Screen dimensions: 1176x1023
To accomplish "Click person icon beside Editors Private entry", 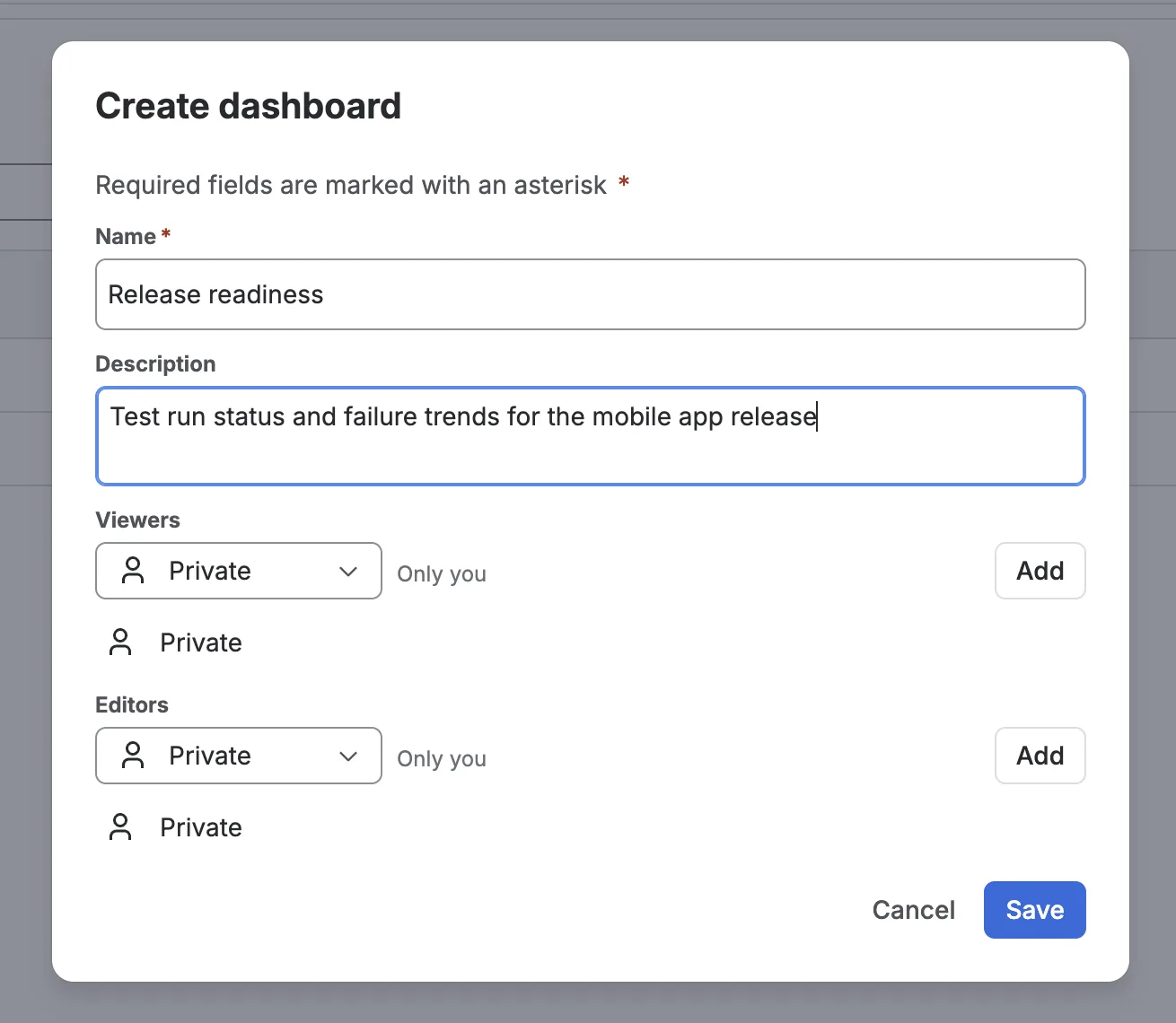I will (120, 827).
